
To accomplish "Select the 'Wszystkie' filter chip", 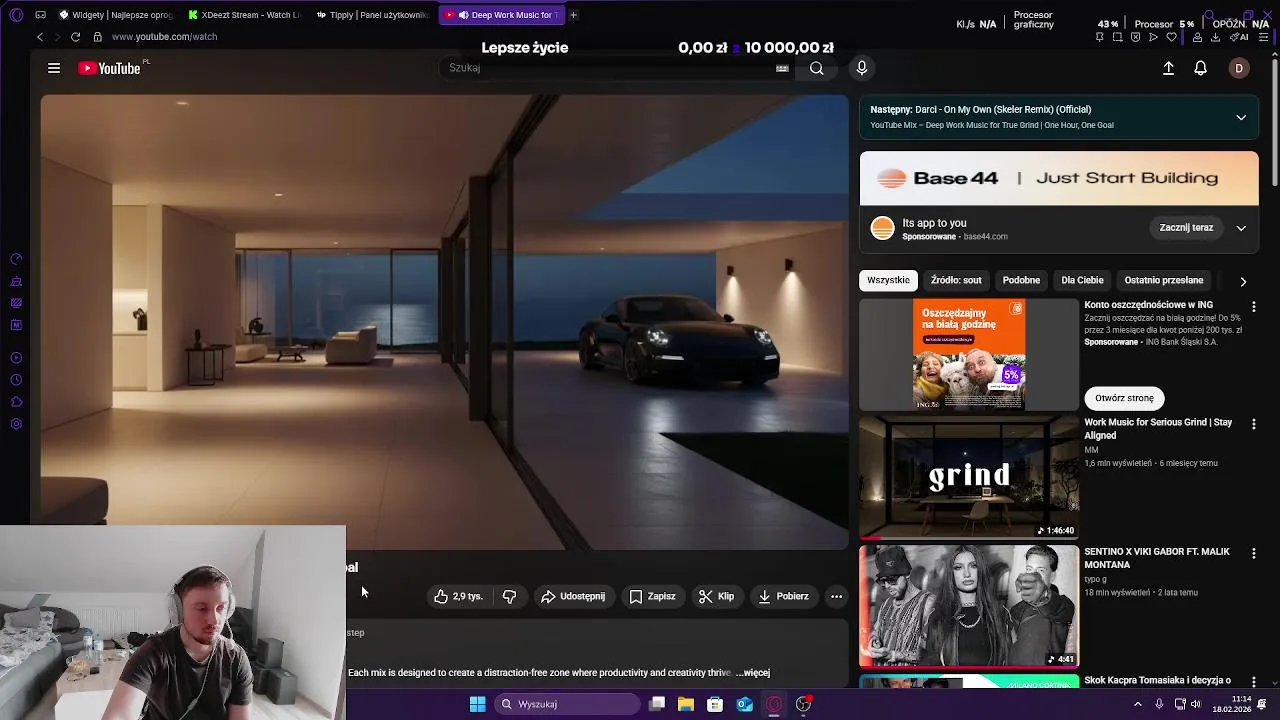I will coord(888,280).
